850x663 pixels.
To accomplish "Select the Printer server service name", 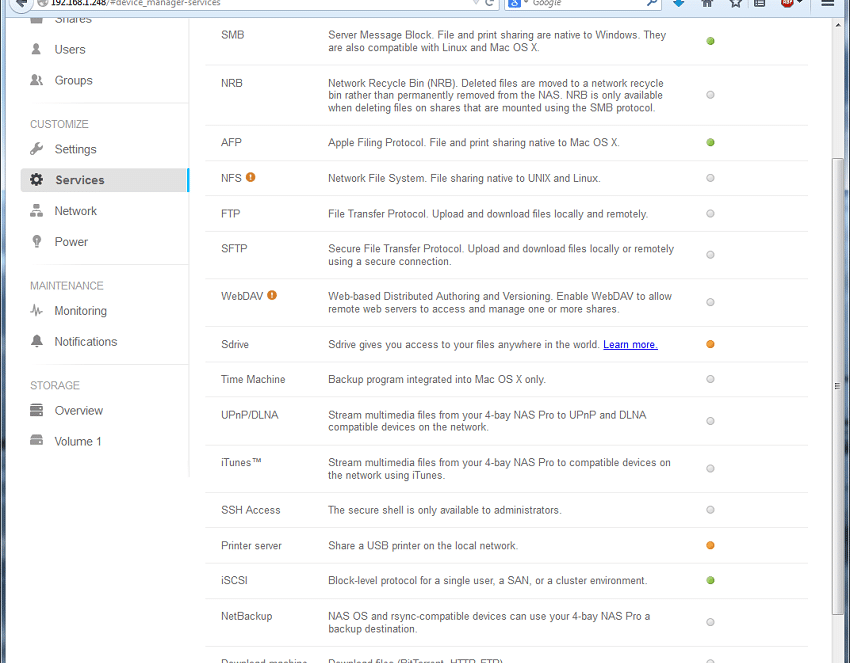I will (251, 545).
